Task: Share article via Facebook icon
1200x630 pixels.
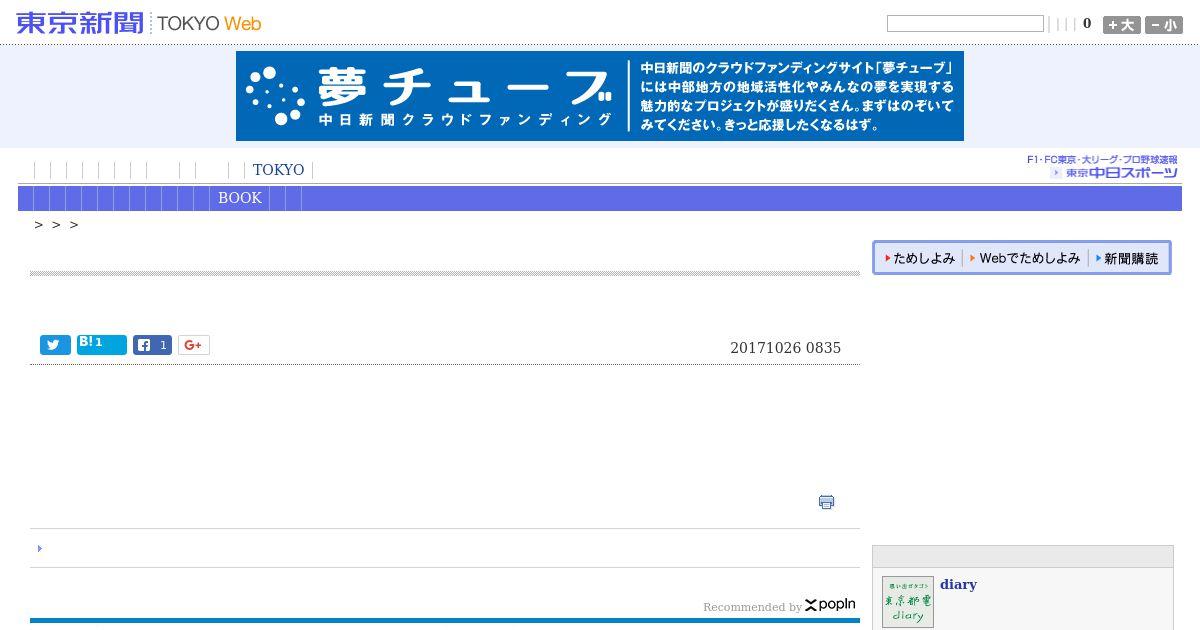Action: tap(152, 345)
